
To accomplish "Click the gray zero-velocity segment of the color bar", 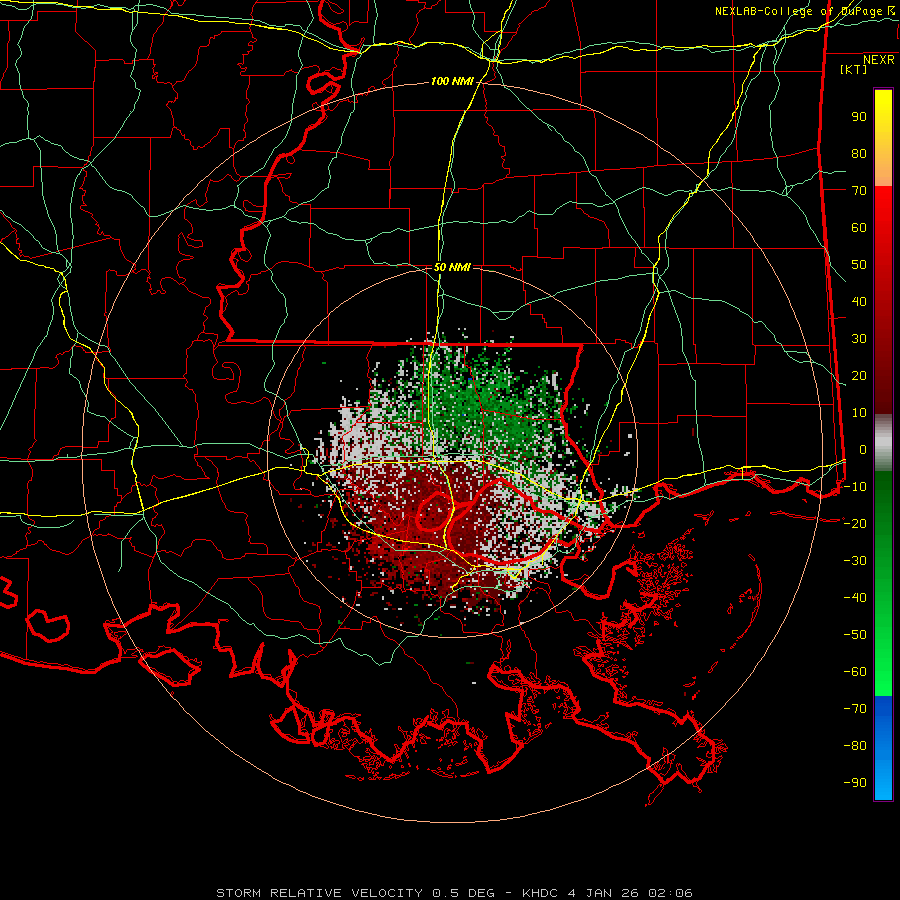I will (883, 443).
